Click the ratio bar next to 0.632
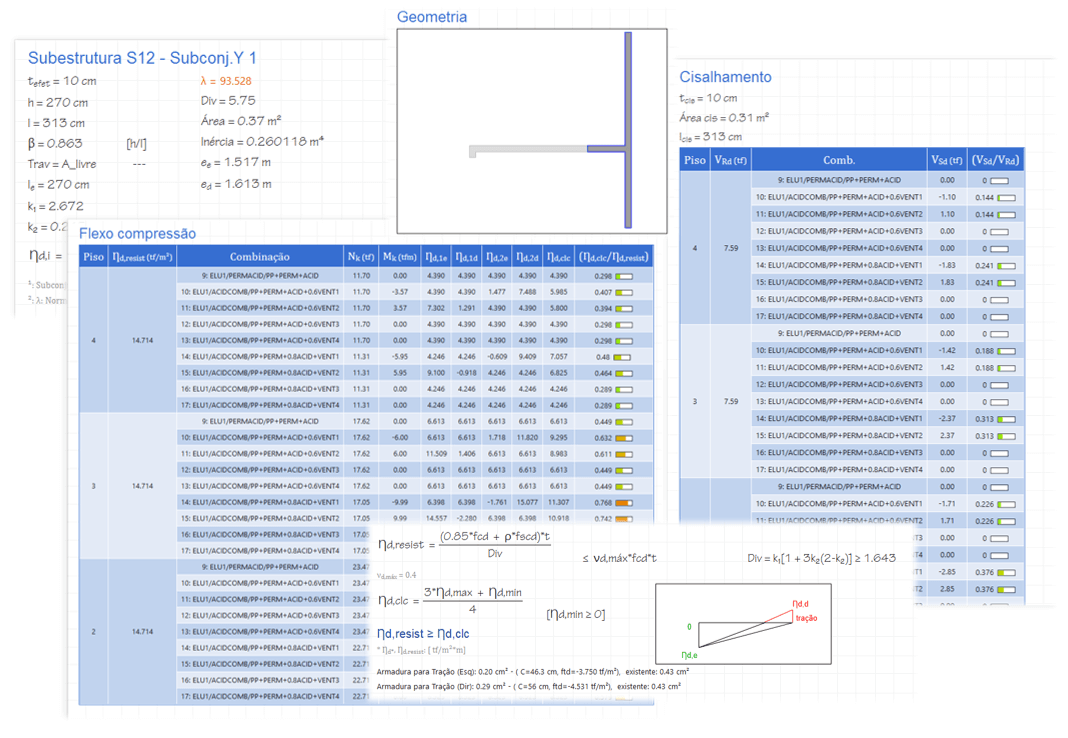The width and height of the screenshot is (1068, 738). pos(624,438)
